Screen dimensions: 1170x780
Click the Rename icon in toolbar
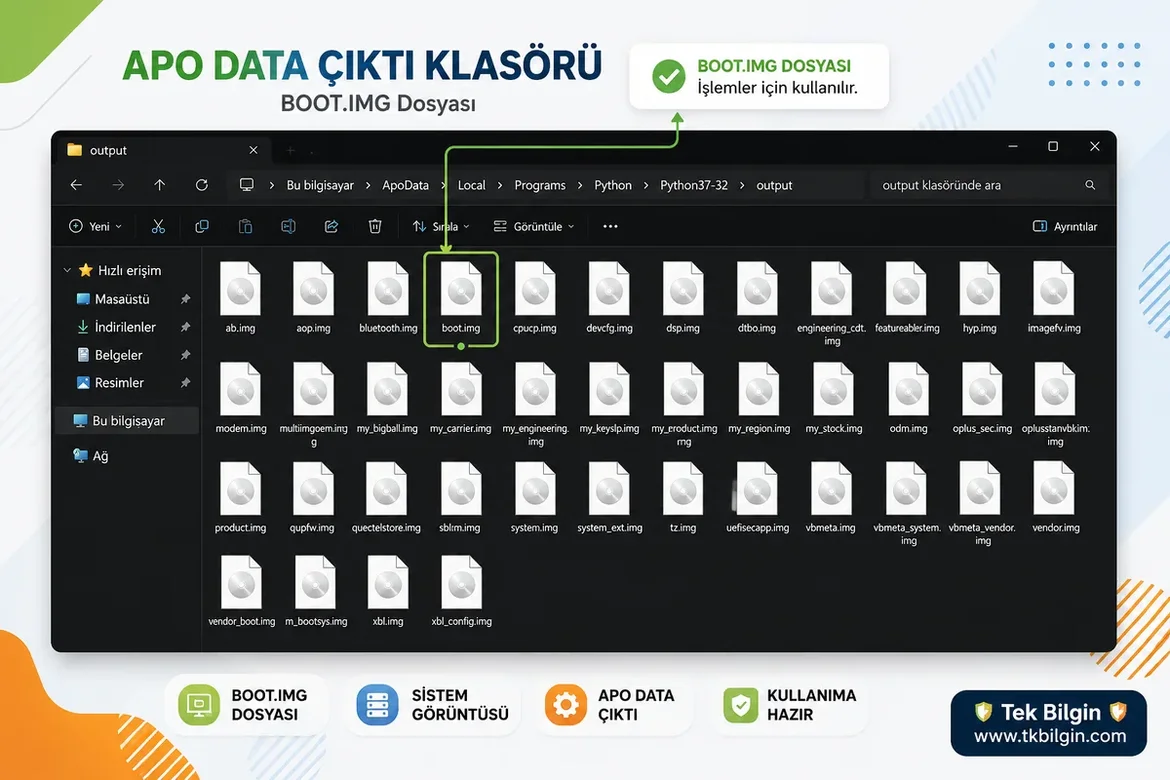[288, 226]
